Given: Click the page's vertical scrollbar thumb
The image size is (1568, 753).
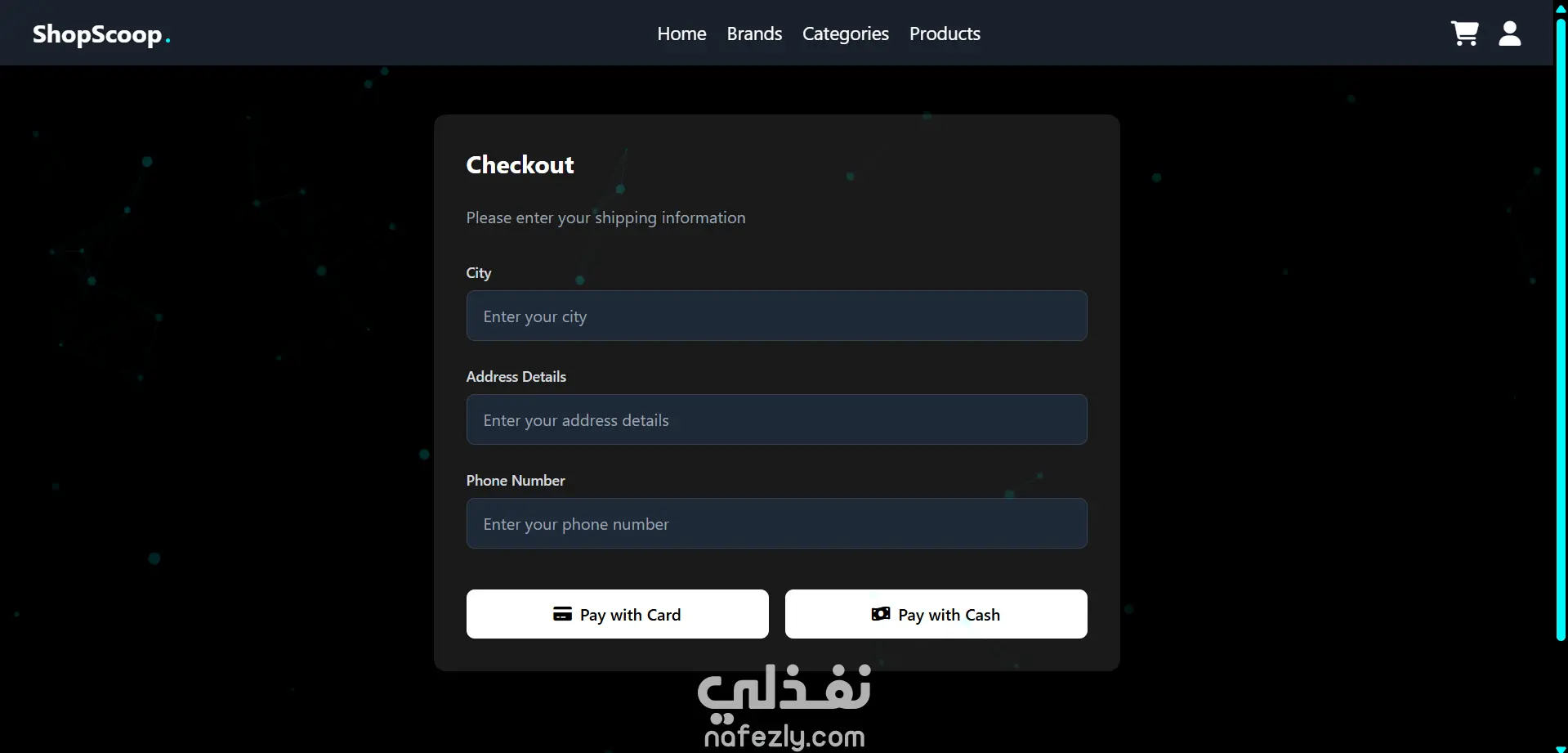Looking at the screenshot, I should pos(1561,329).
